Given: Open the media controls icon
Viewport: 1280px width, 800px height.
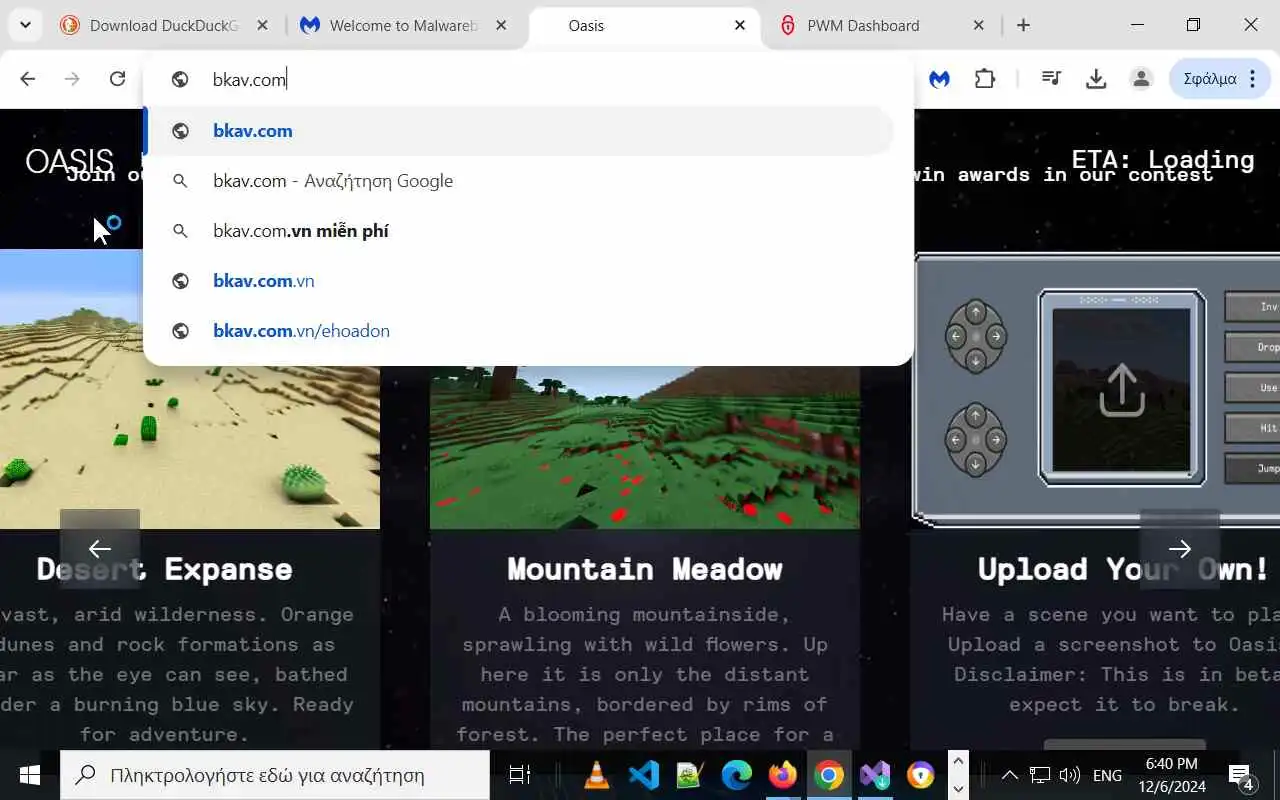Looking at the screenshot, I should click(x=1051, y=78).
